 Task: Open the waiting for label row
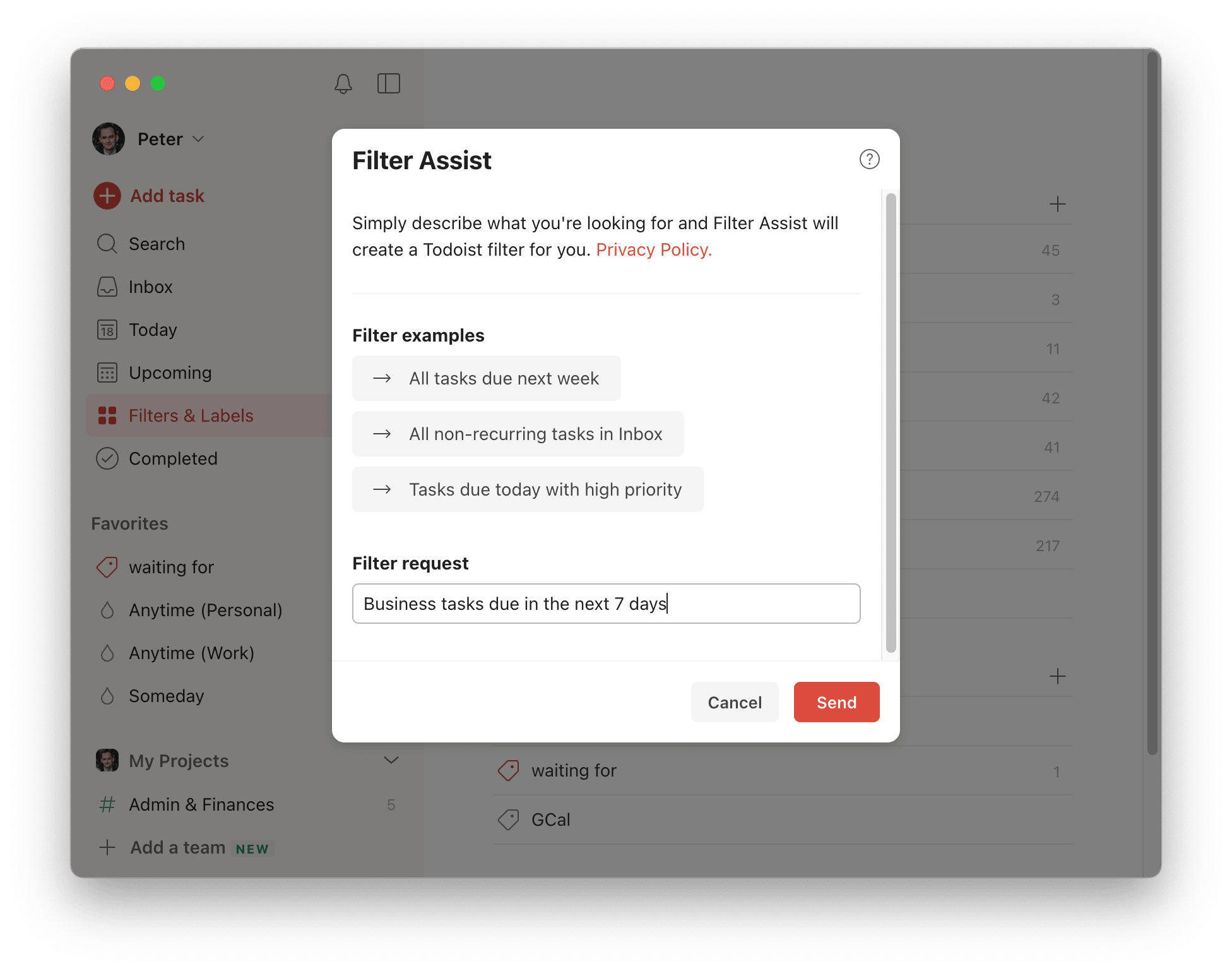click(783, 770)
